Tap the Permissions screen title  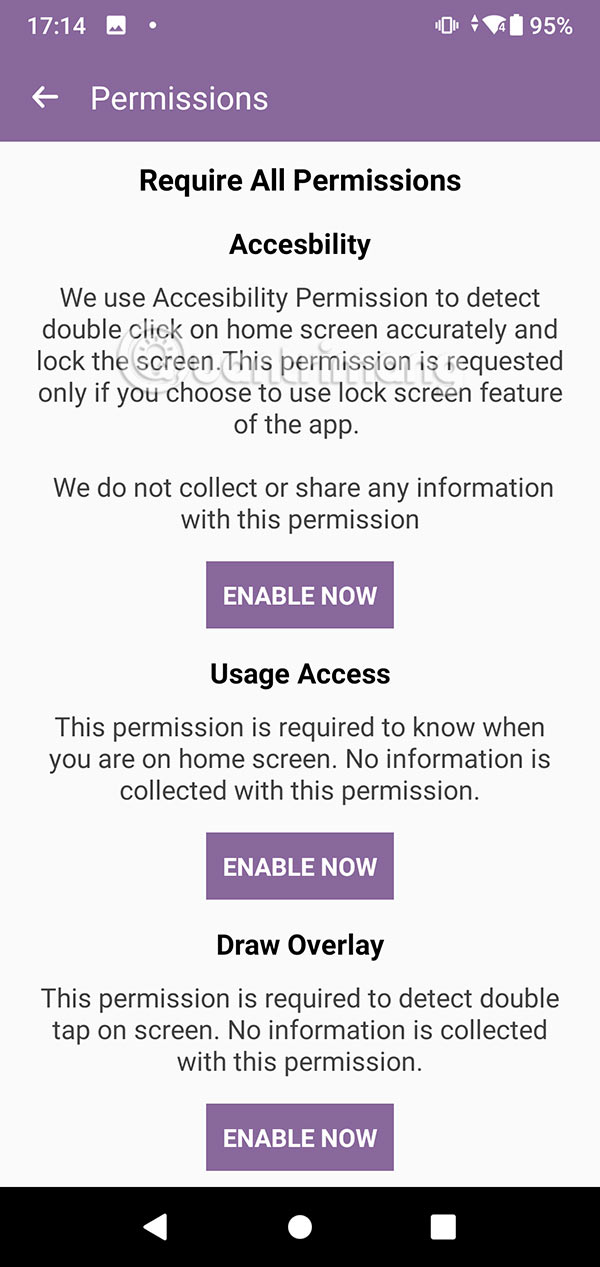coord(180,97)
